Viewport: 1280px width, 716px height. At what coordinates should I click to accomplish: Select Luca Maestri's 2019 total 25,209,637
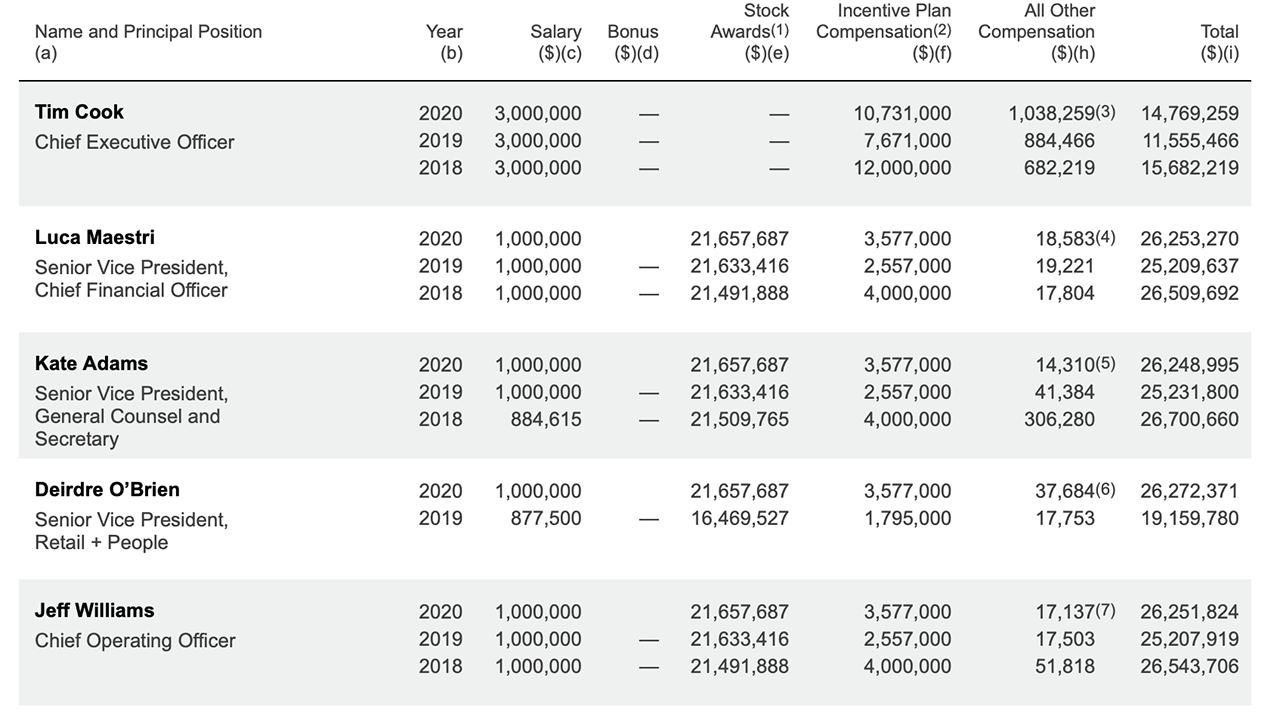pyautogui.click(x=1190, y=266)
